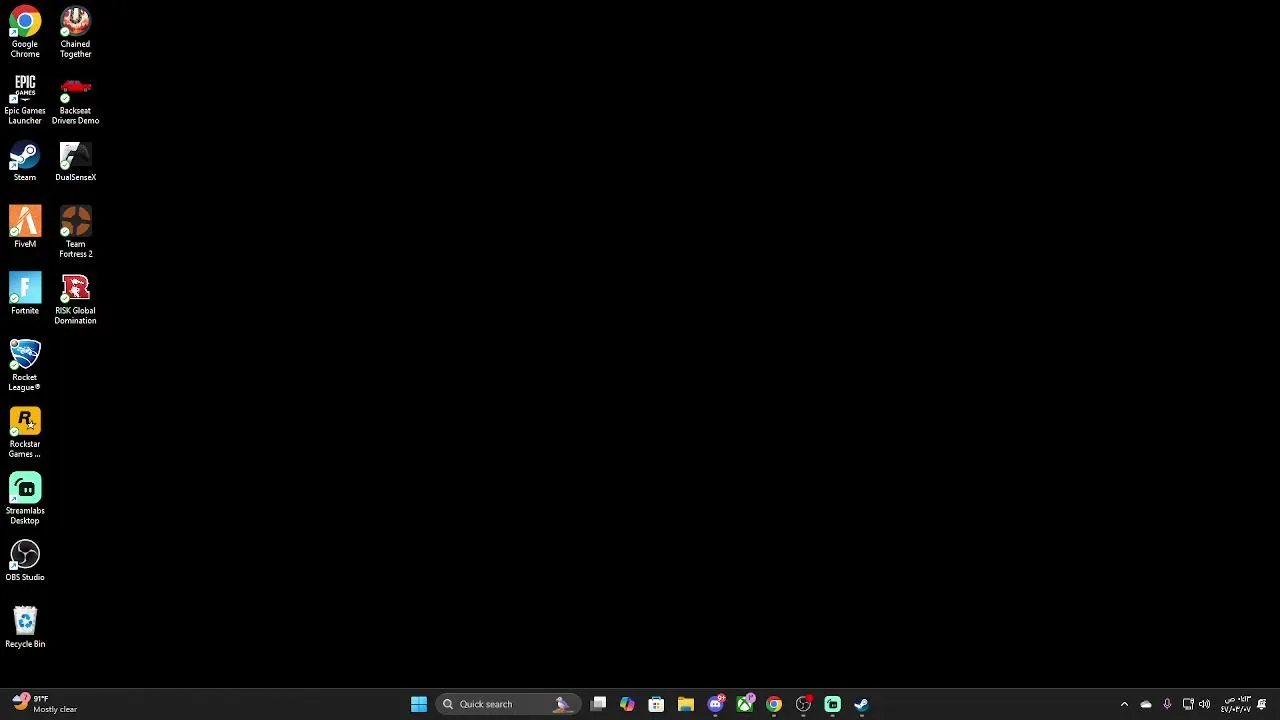Open the weather widget showing Mostly clear
The image size is (1280, 720).
[45, 704]
